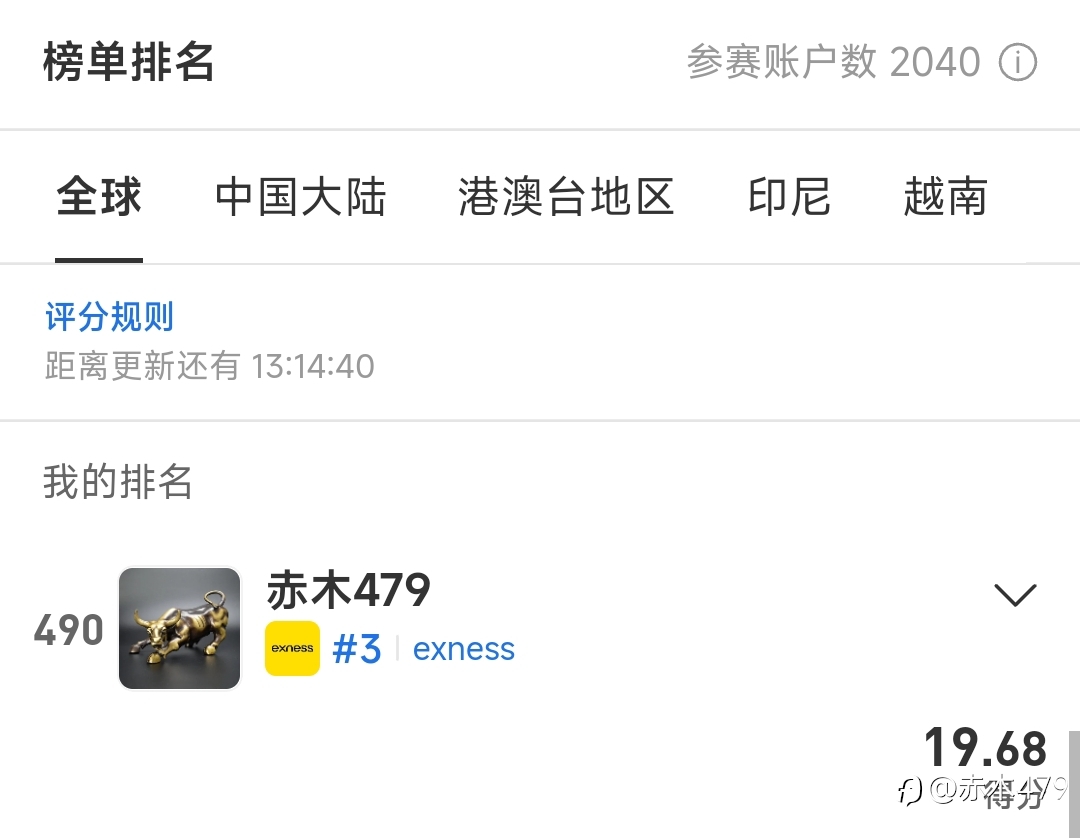1080x838 pixels.
Task: Click the @赤木479 watermark icon
Action: (911, 790)
